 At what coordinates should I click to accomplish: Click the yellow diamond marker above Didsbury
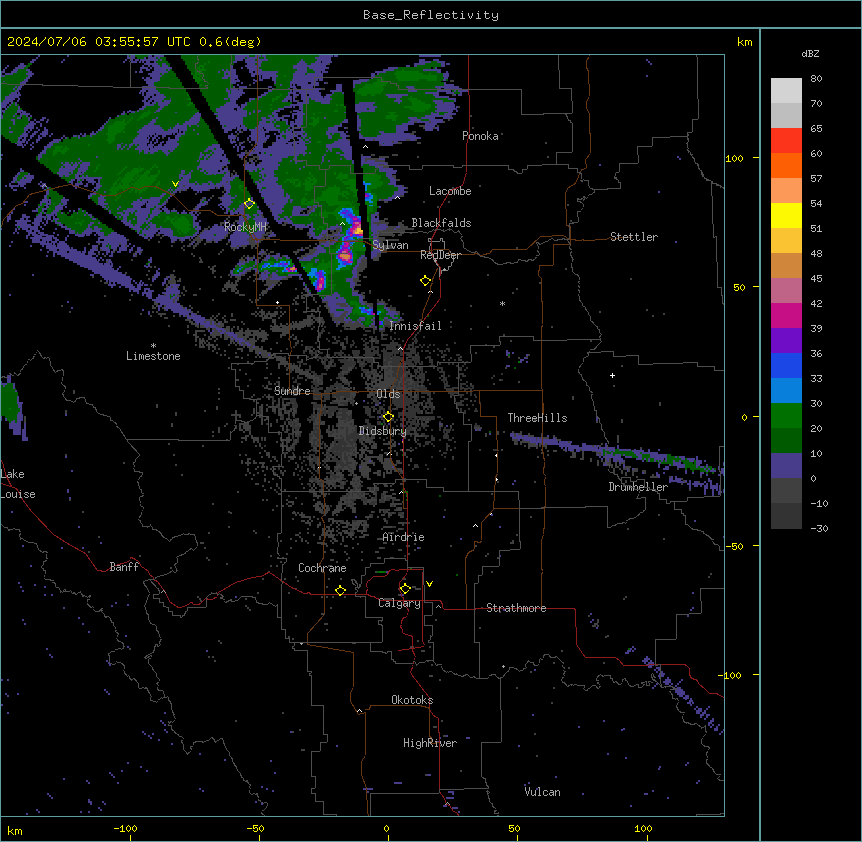point(388,417)
